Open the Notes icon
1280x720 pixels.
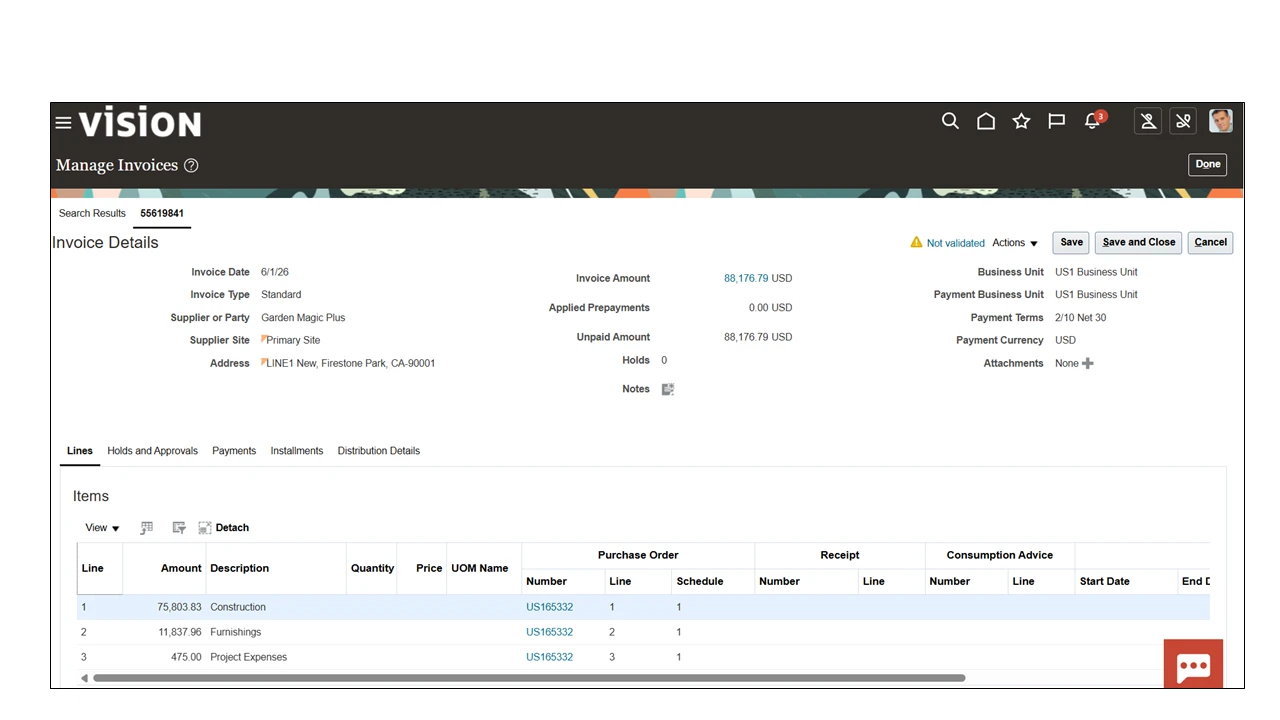pos(668,389)
